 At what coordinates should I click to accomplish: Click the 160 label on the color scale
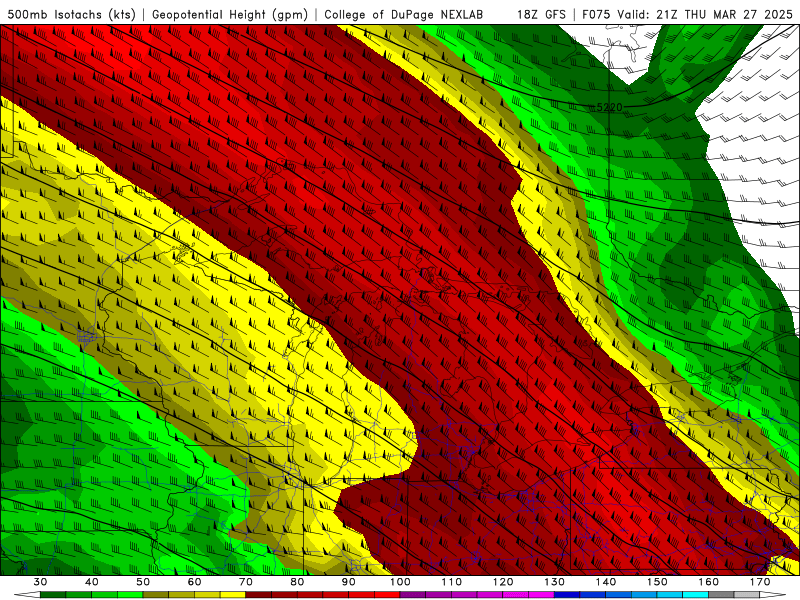coord(709,582)
